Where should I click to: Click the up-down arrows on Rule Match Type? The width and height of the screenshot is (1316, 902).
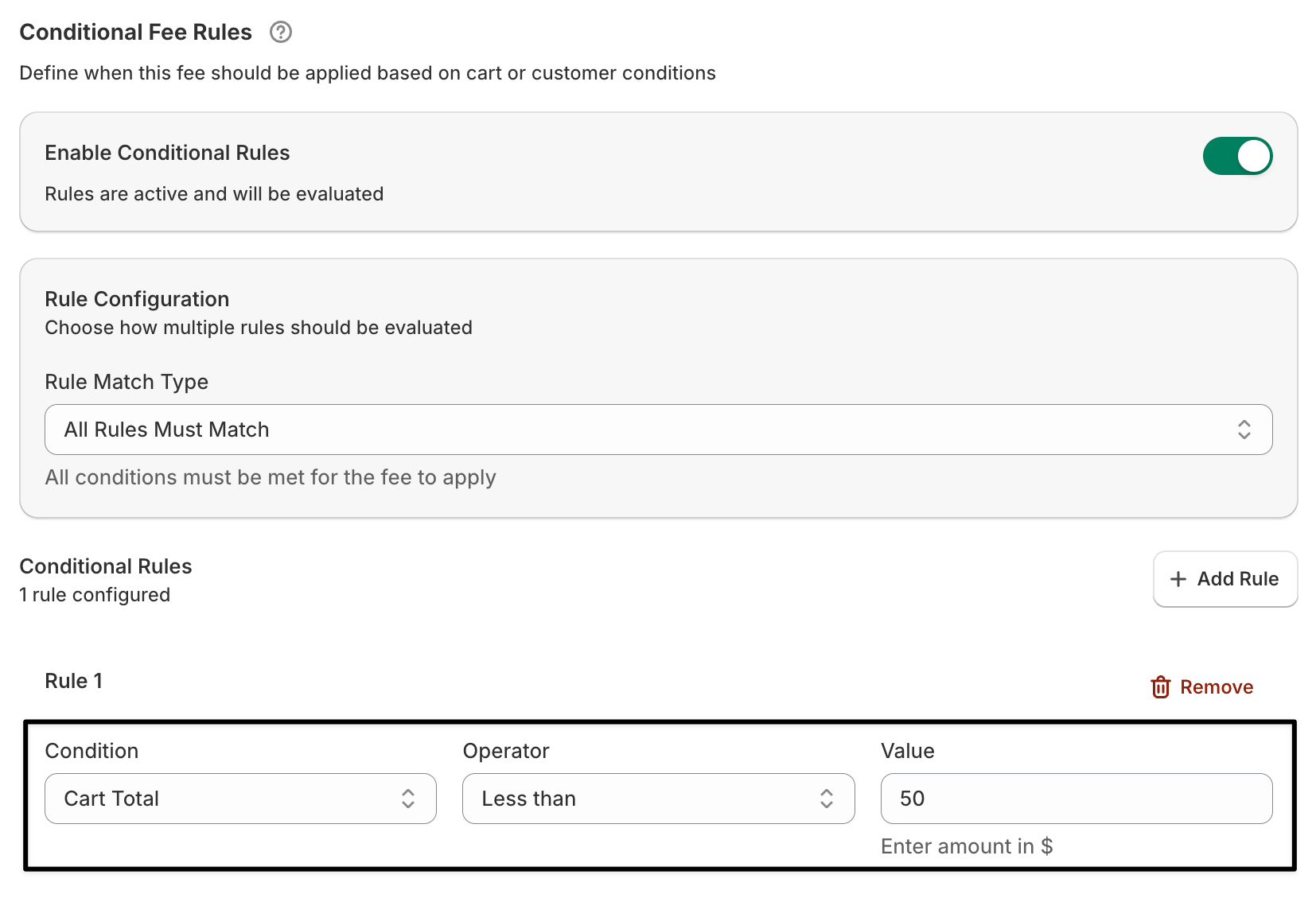tap(1244, 430)
